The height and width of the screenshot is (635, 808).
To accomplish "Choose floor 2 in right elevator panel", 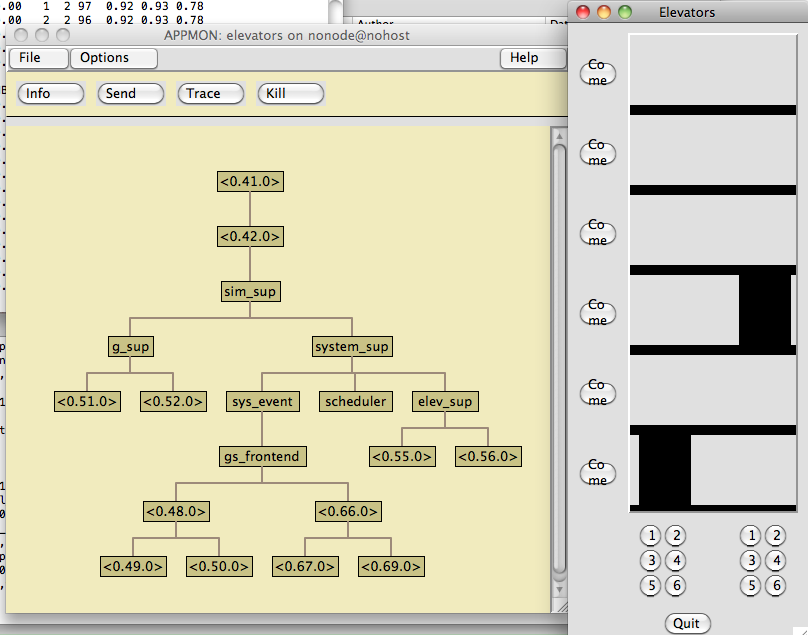I will [776, 536].
